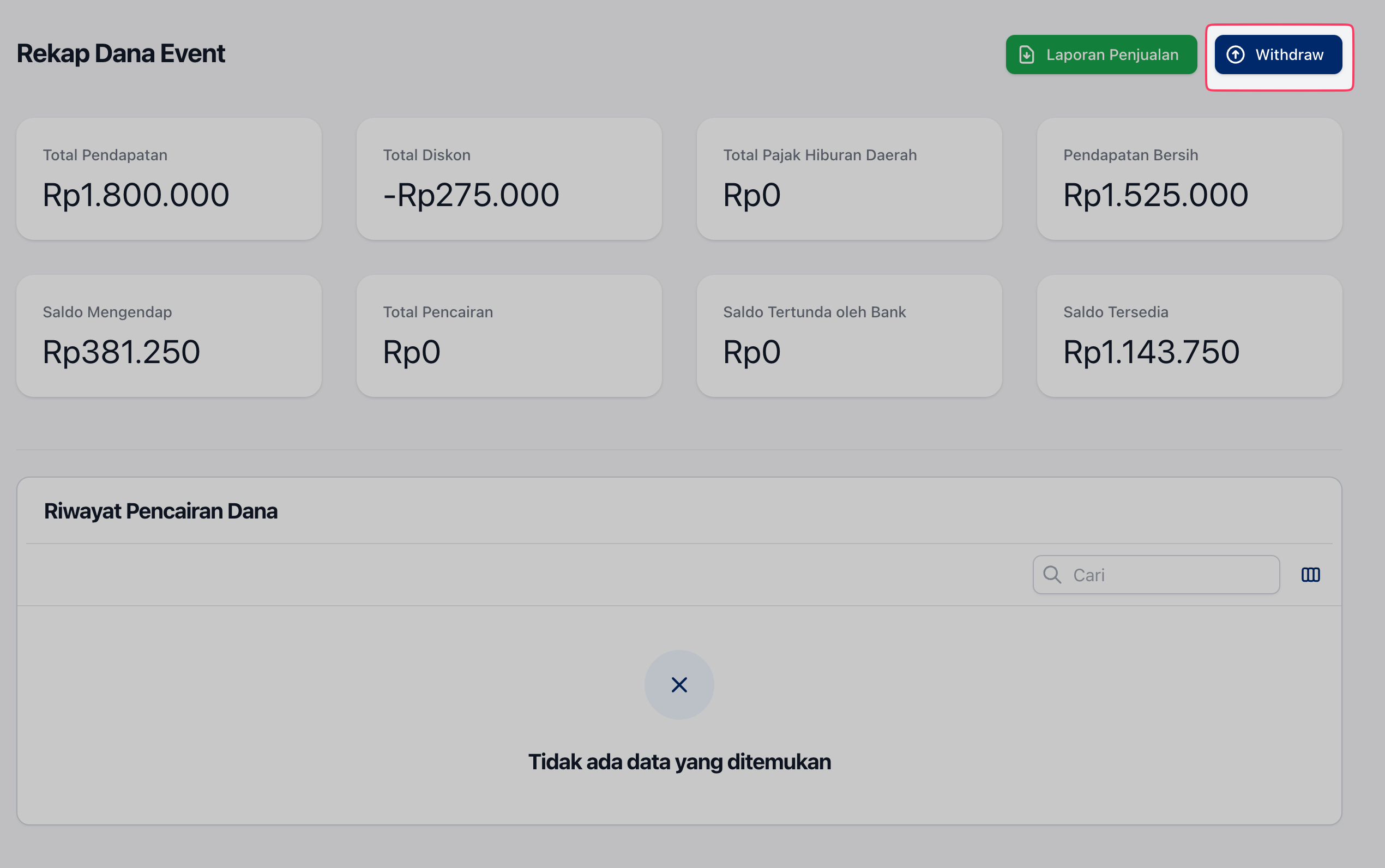Select the Total Pencairan card
Image resolution: width=1385 pixels, height=868 pixels.
click(x=509, y=336)
